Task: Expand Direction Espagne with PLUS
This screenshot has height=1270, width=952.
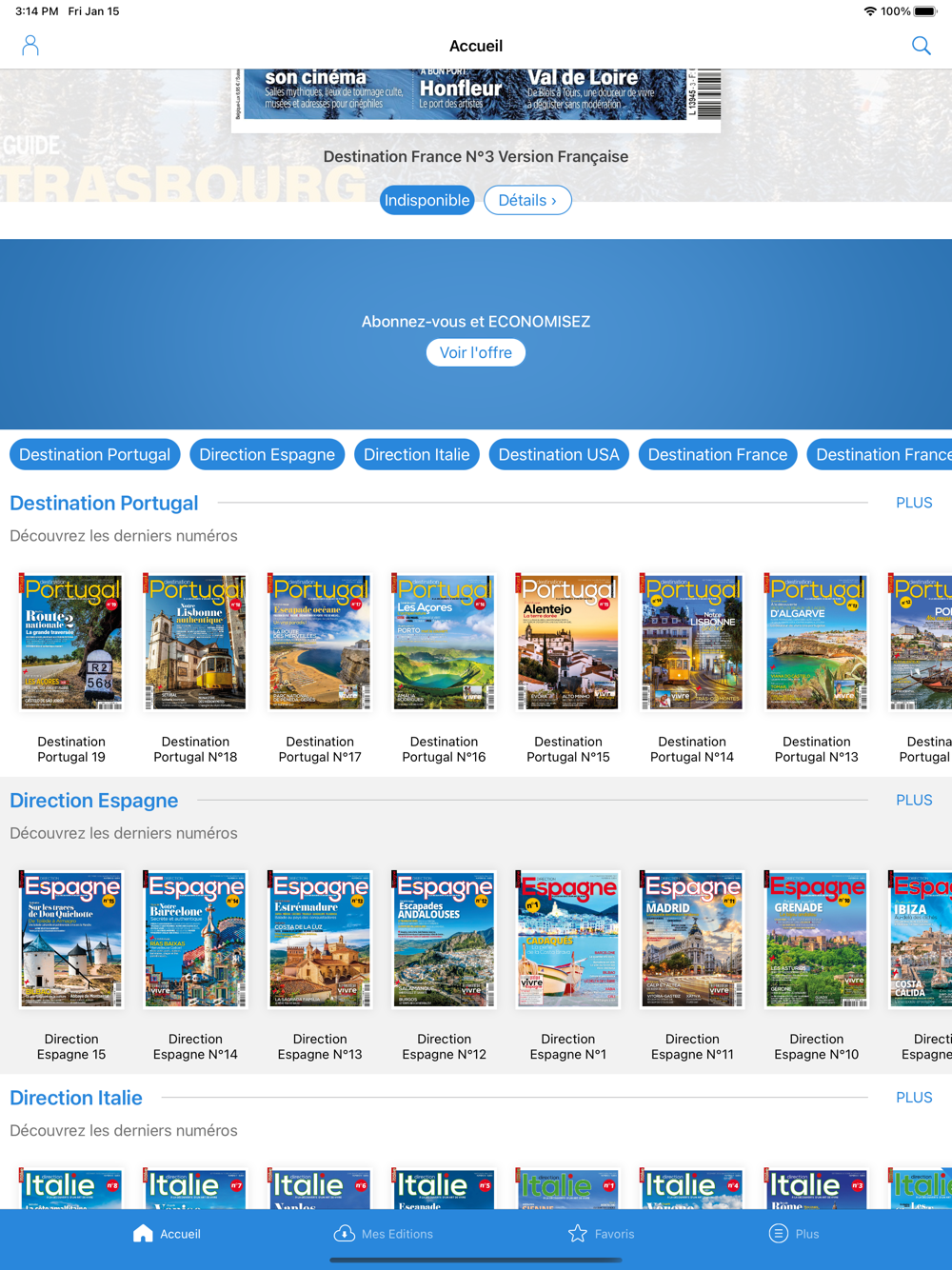Action: pos(913,800)
